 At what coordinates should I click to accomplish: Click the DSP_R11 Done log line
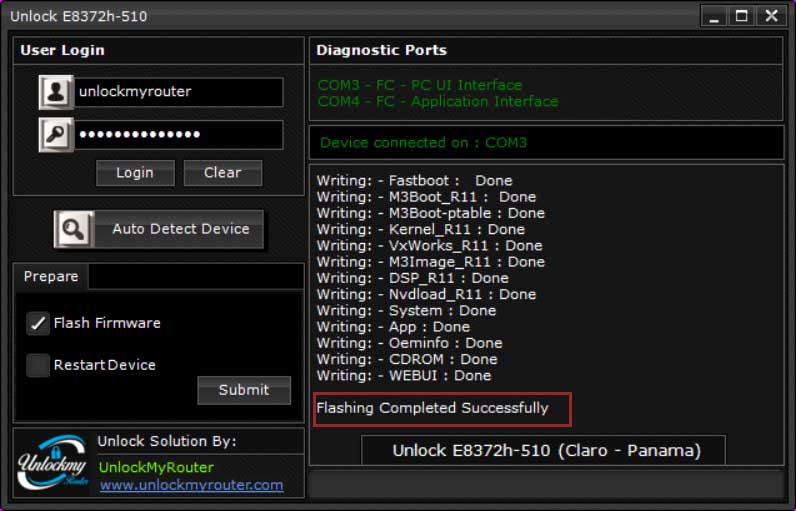pyautogui.click(x=413, y=278)
